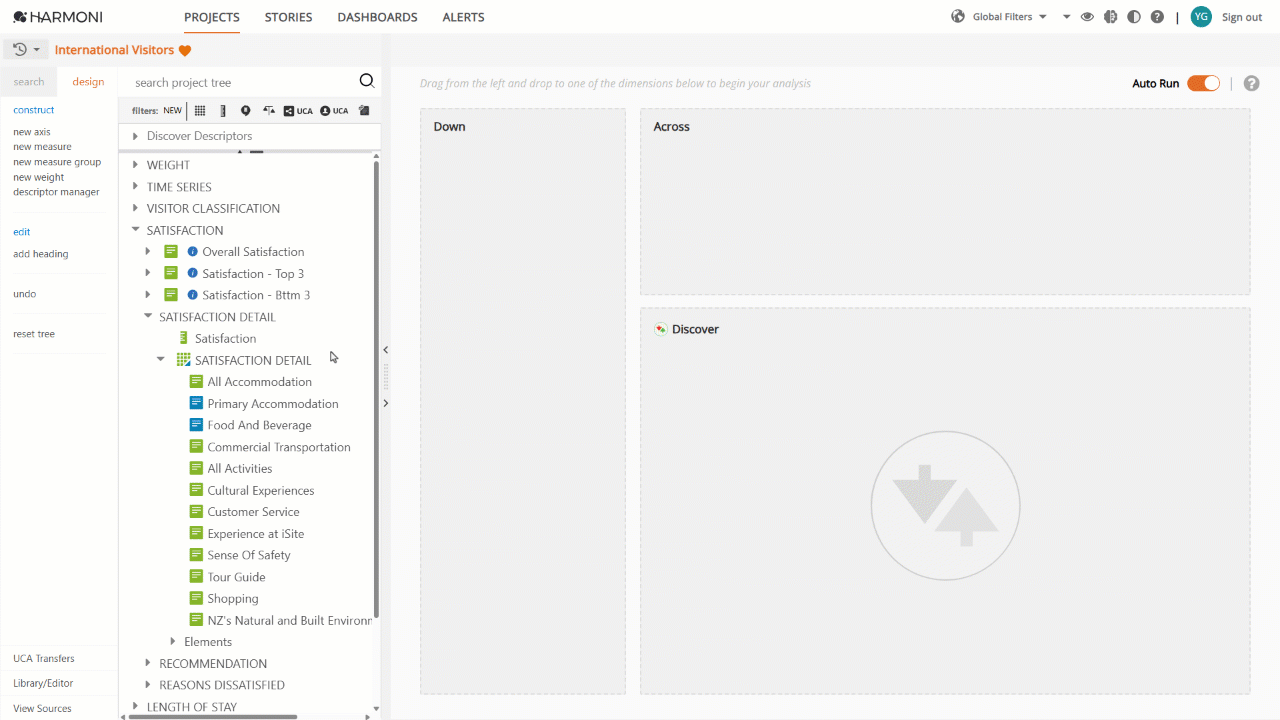Viewport: 1280px width, 720px height.
Task: Click the project tree vertical scrollbar
Action: pos(376,388)
